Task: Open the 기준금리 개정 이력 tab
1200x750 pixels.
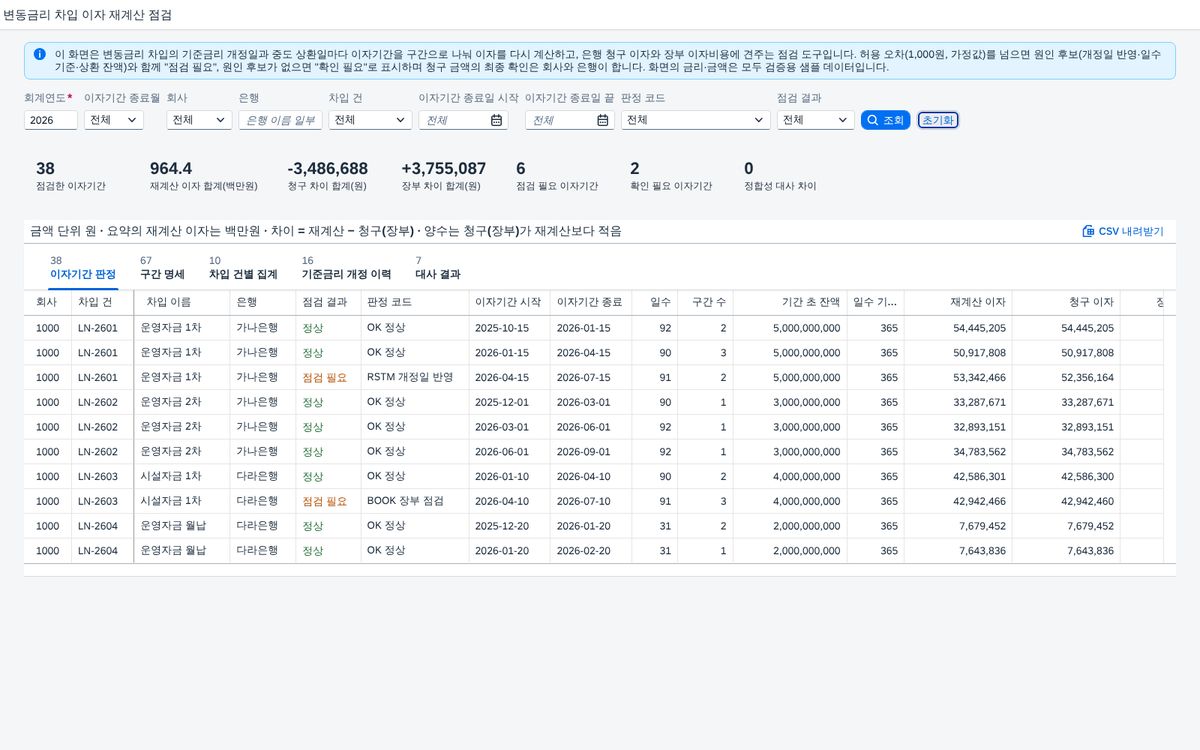Action: coord(346,267)
